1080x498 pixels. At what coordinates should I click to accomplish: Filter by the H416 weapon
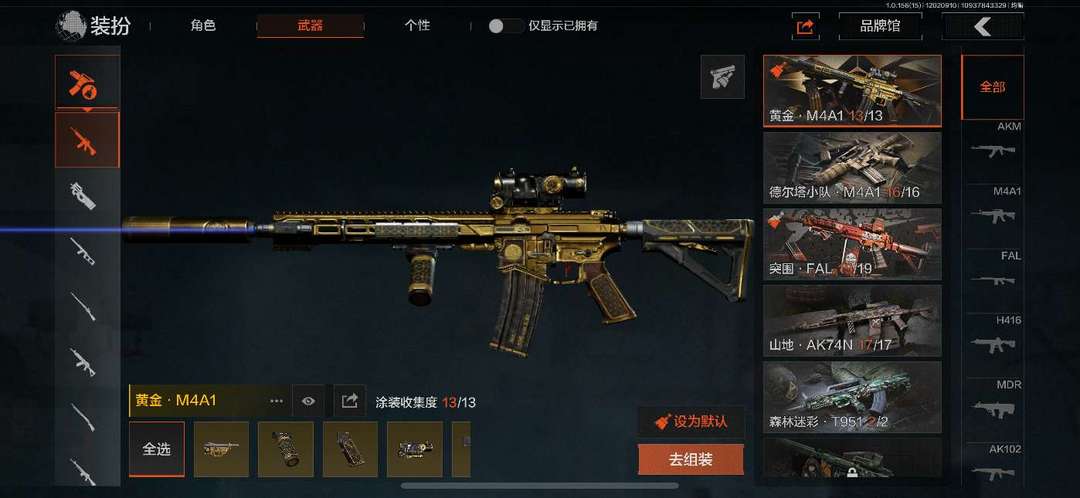point(993,337)
